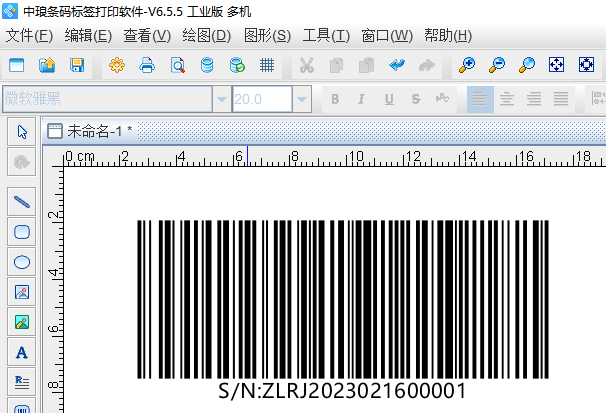Click into the font size 20.0 field
606x413 pixels.
262,99
